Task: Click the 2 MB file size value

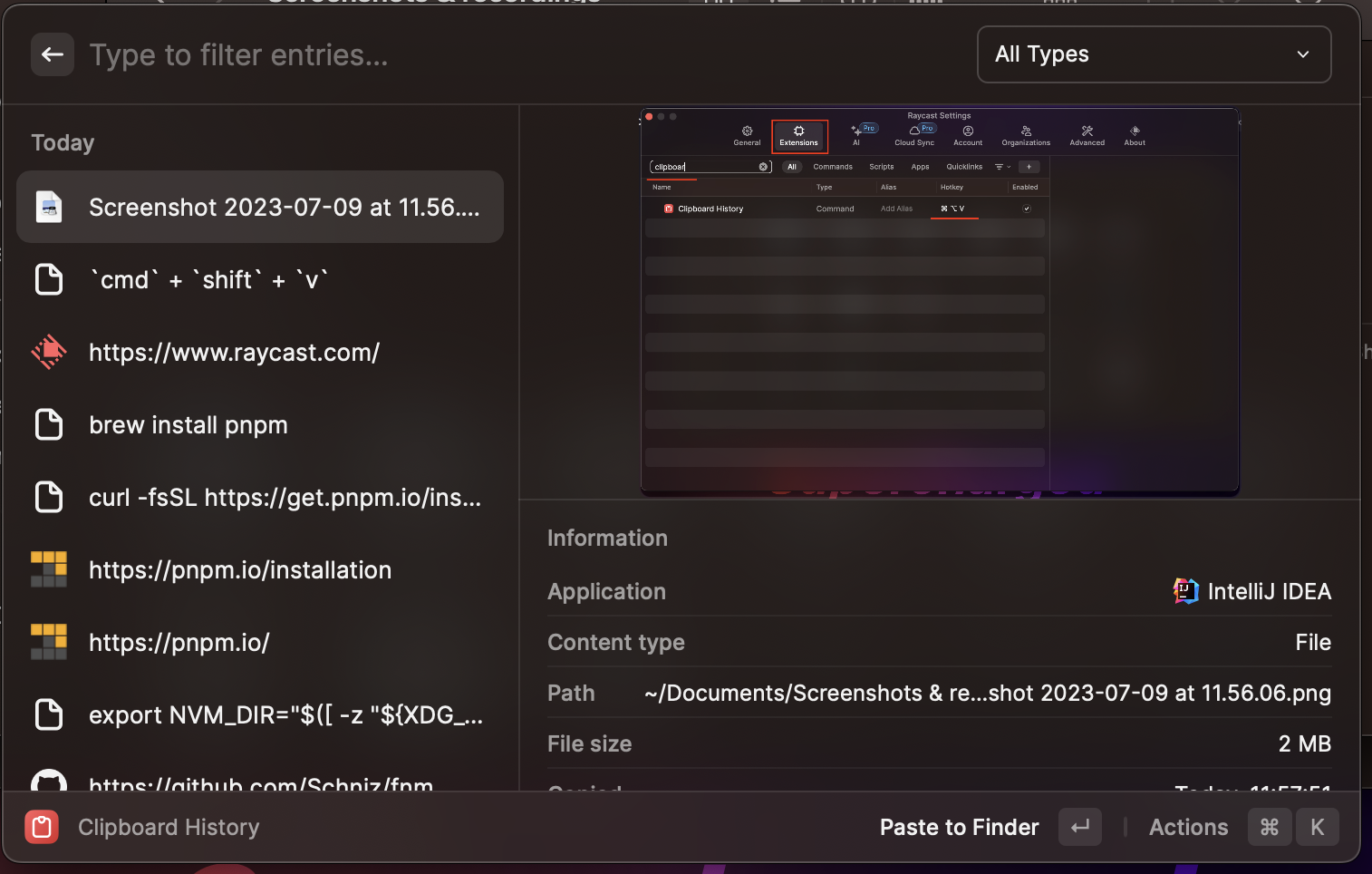Action: 1304,743
